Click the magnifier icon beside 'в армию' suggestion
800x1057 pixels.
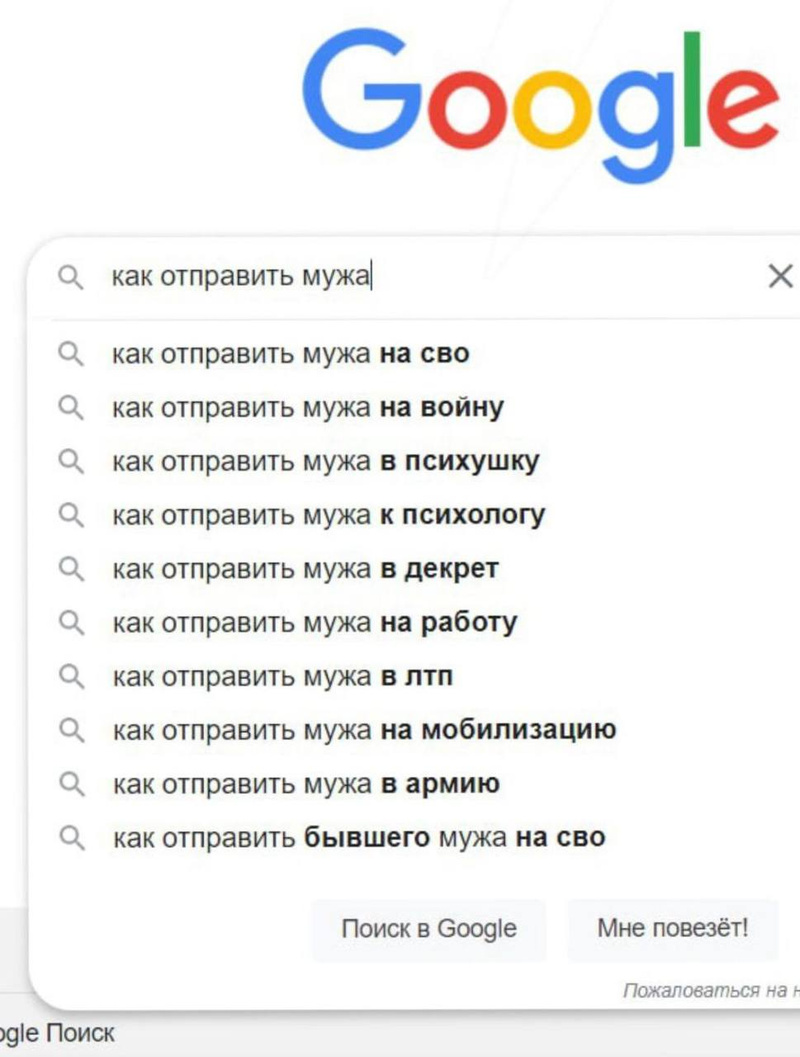coord(70,784)
